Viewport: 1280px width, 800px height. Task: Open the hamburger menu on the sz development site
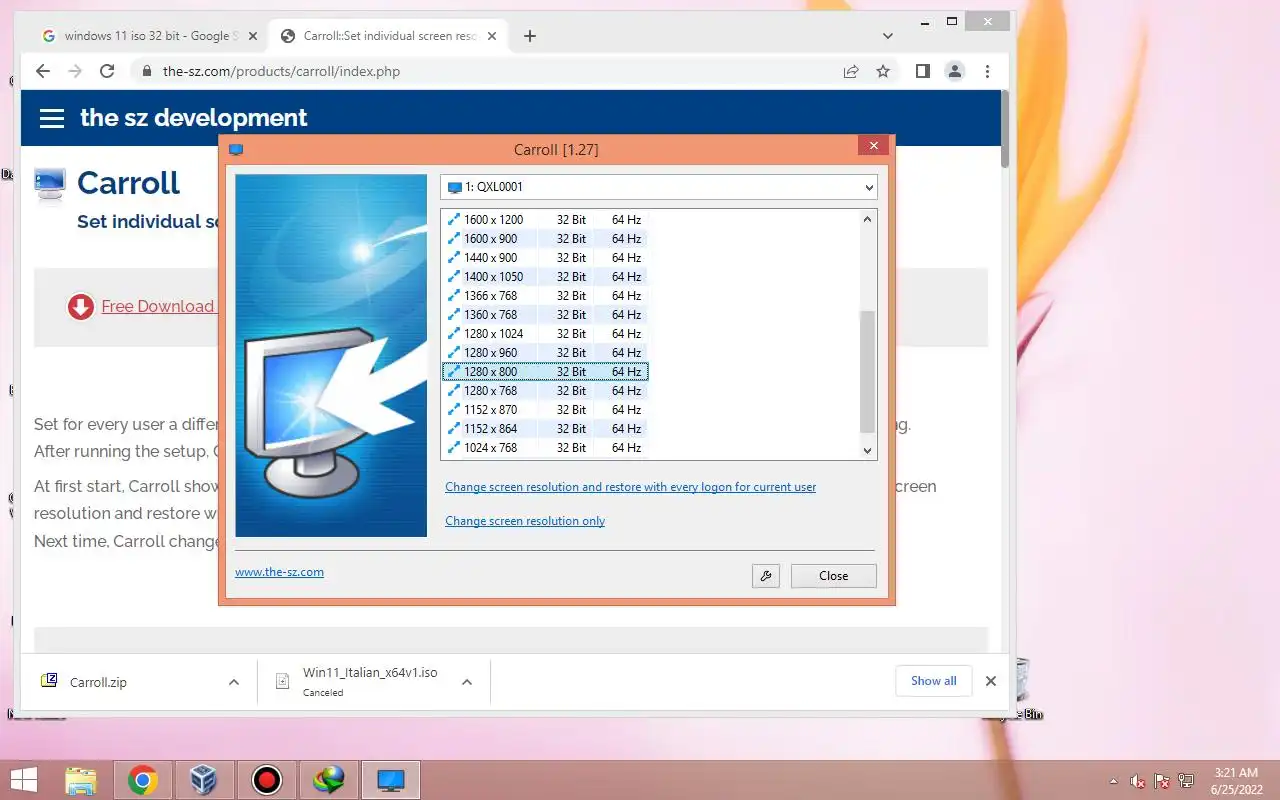pos(52,119)
